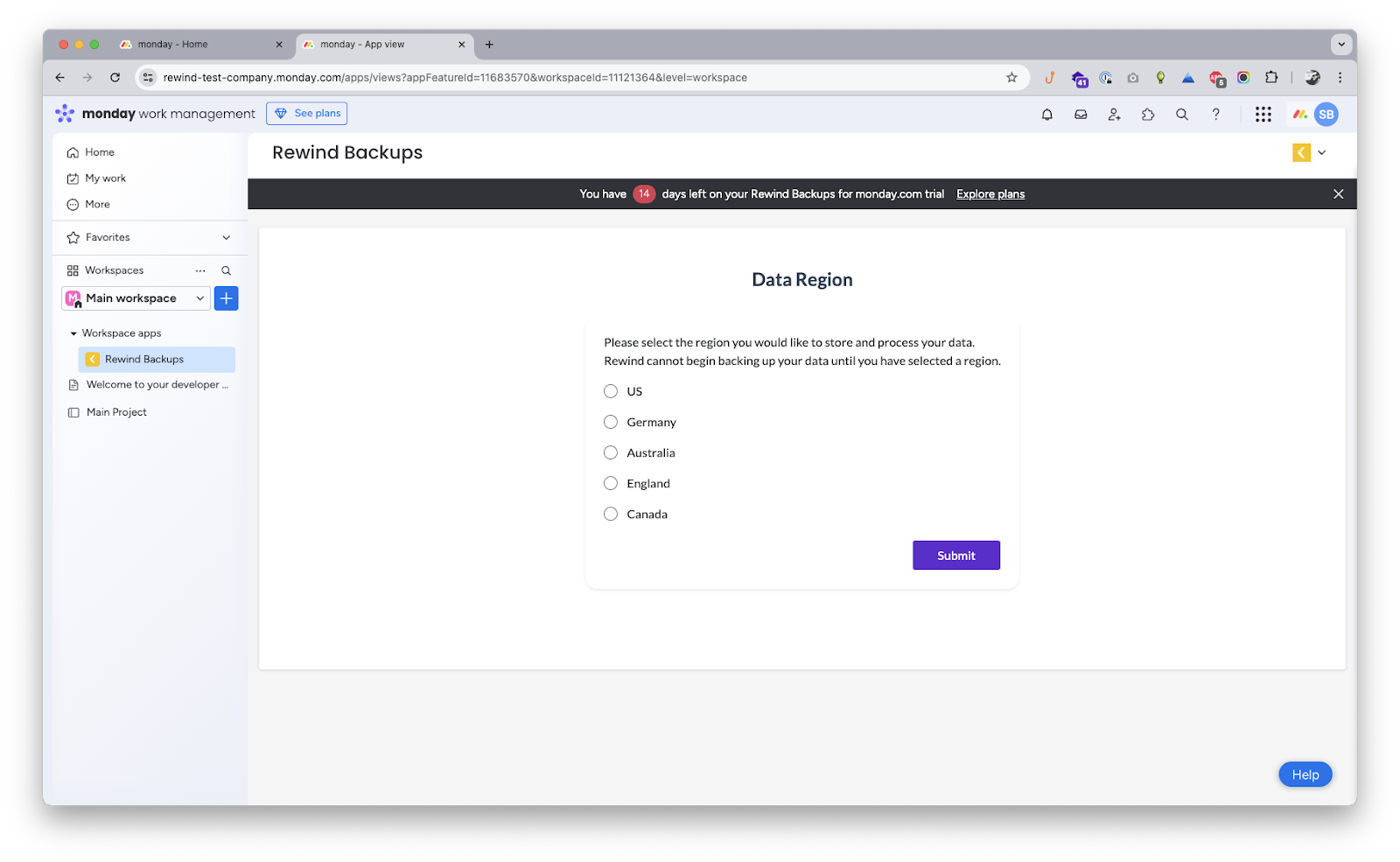Open the Main workspace dropdown
1400x862 pixels.
pyautogui.click(x=136, y=298)
